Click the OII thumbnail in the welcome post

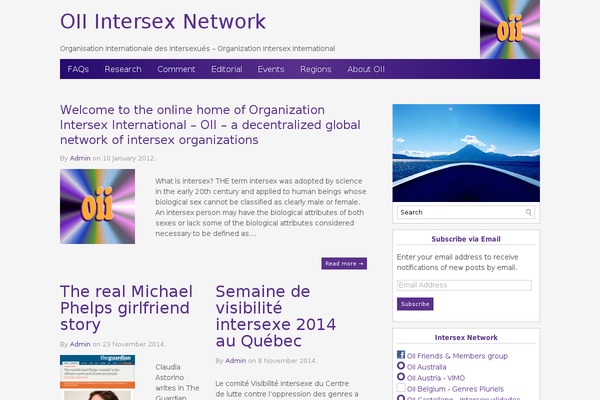(97, 206)
